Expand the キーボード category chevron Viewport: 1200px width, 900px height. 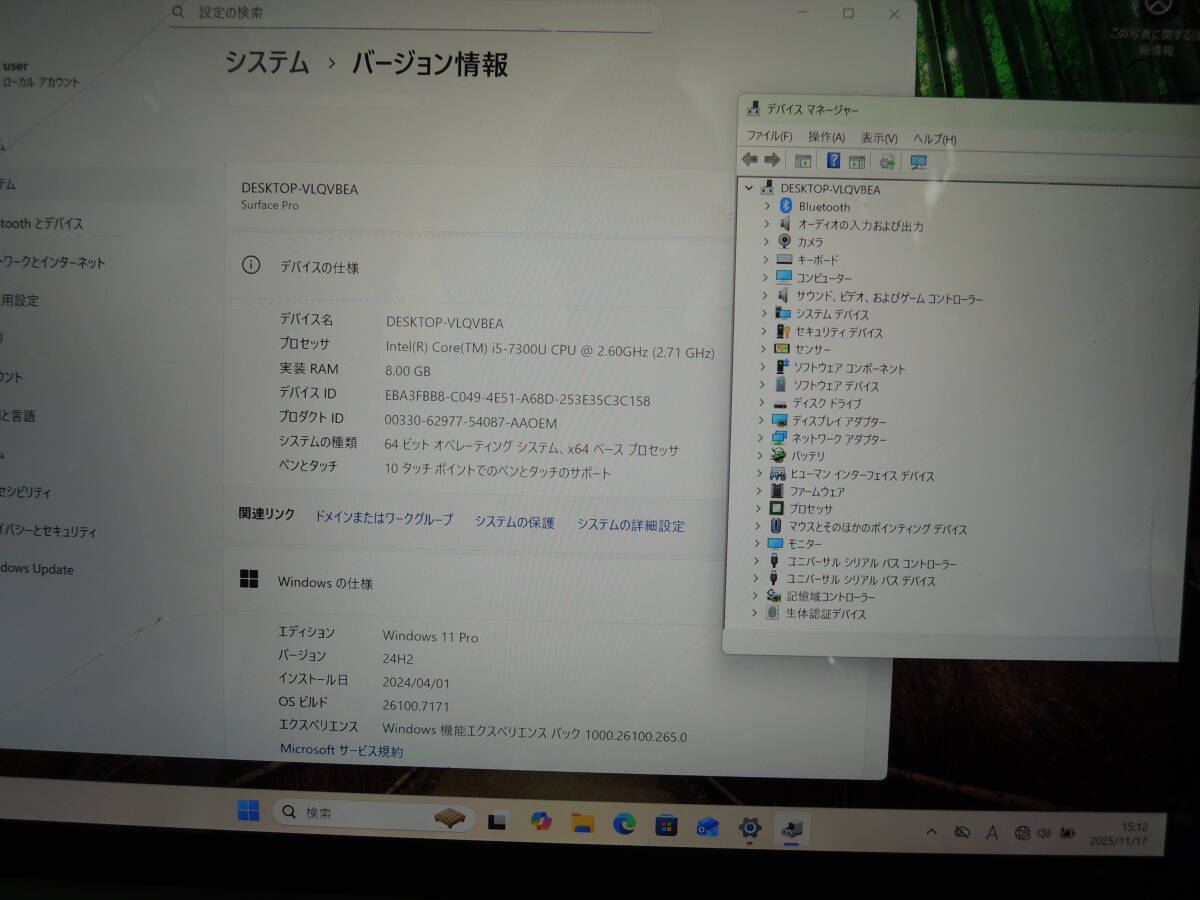point(766,259)
